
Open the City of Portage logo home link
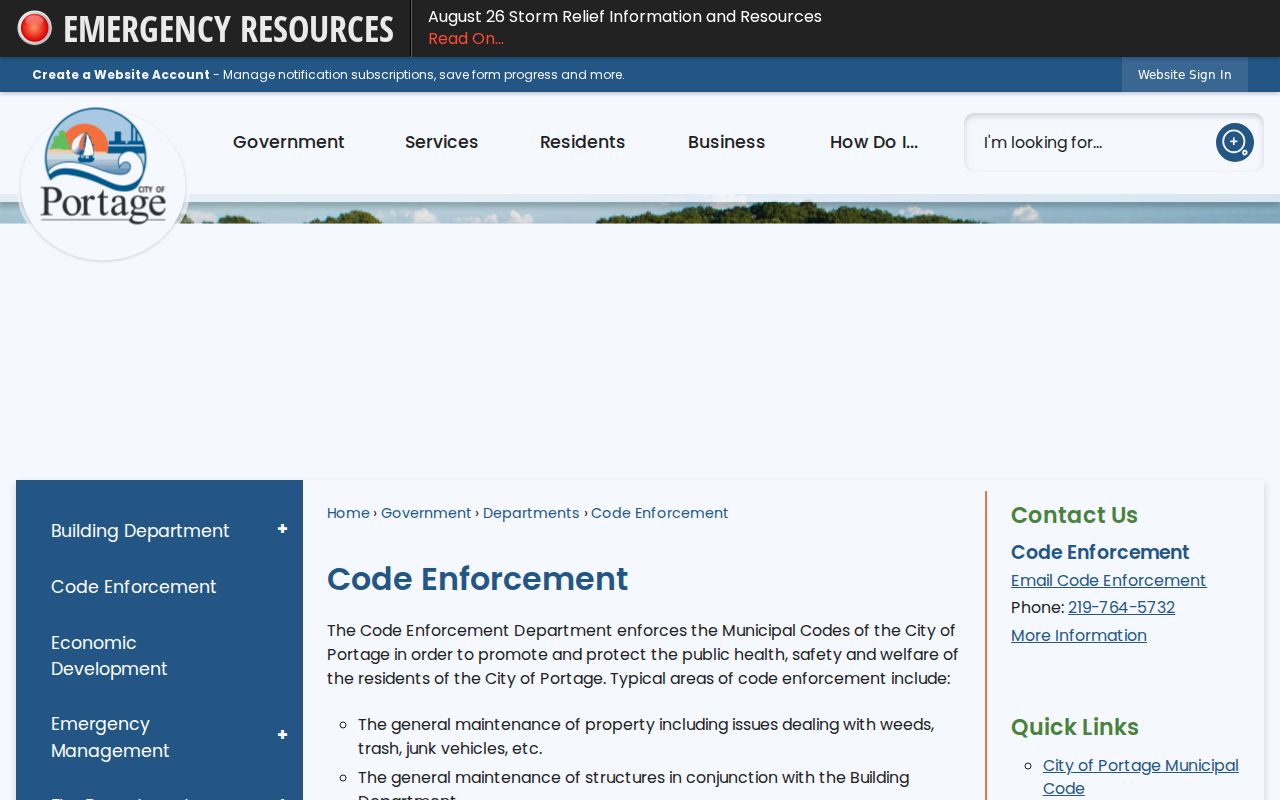103,181
